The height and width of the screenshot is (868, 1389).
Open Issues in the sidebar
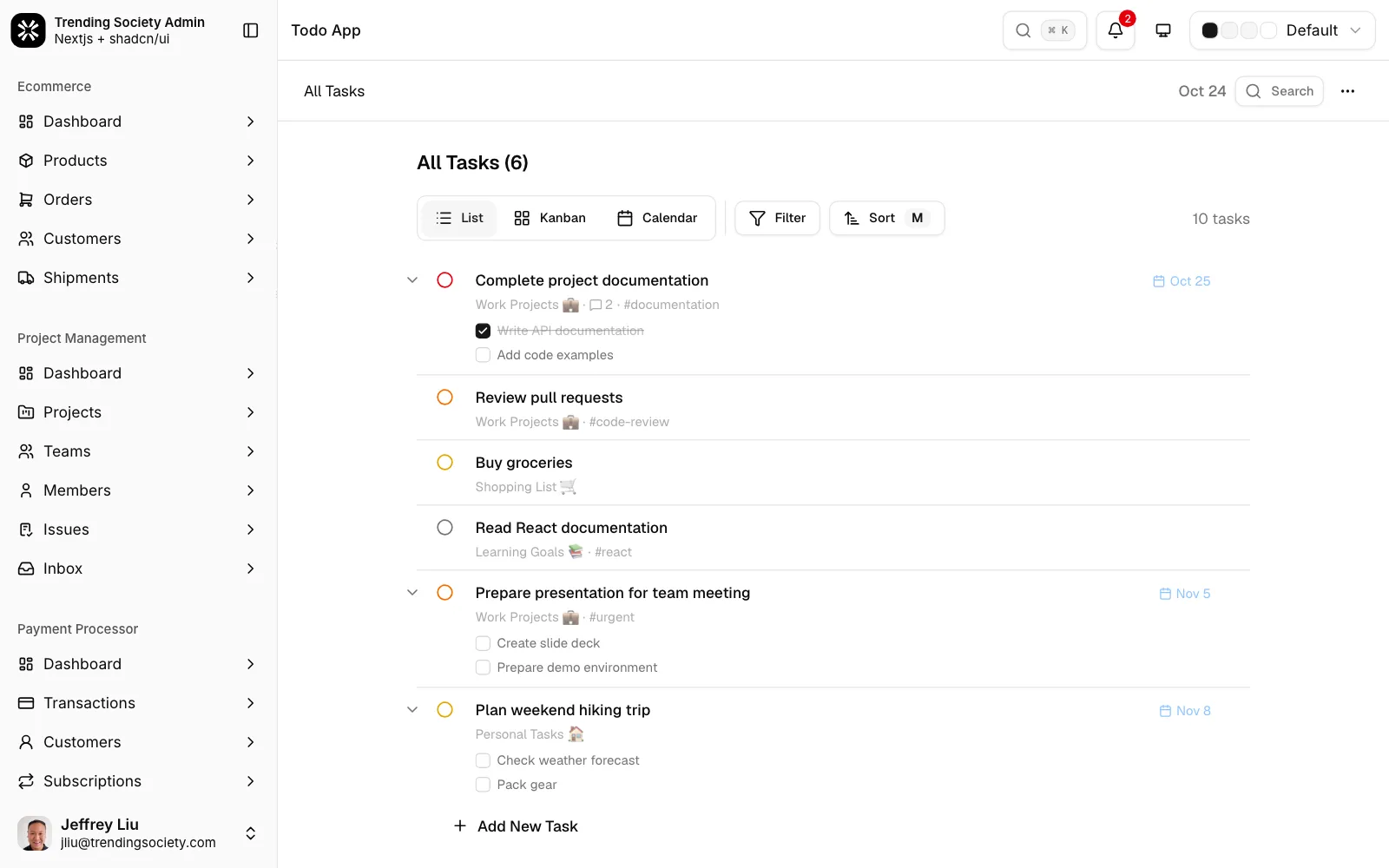[139, 529]
